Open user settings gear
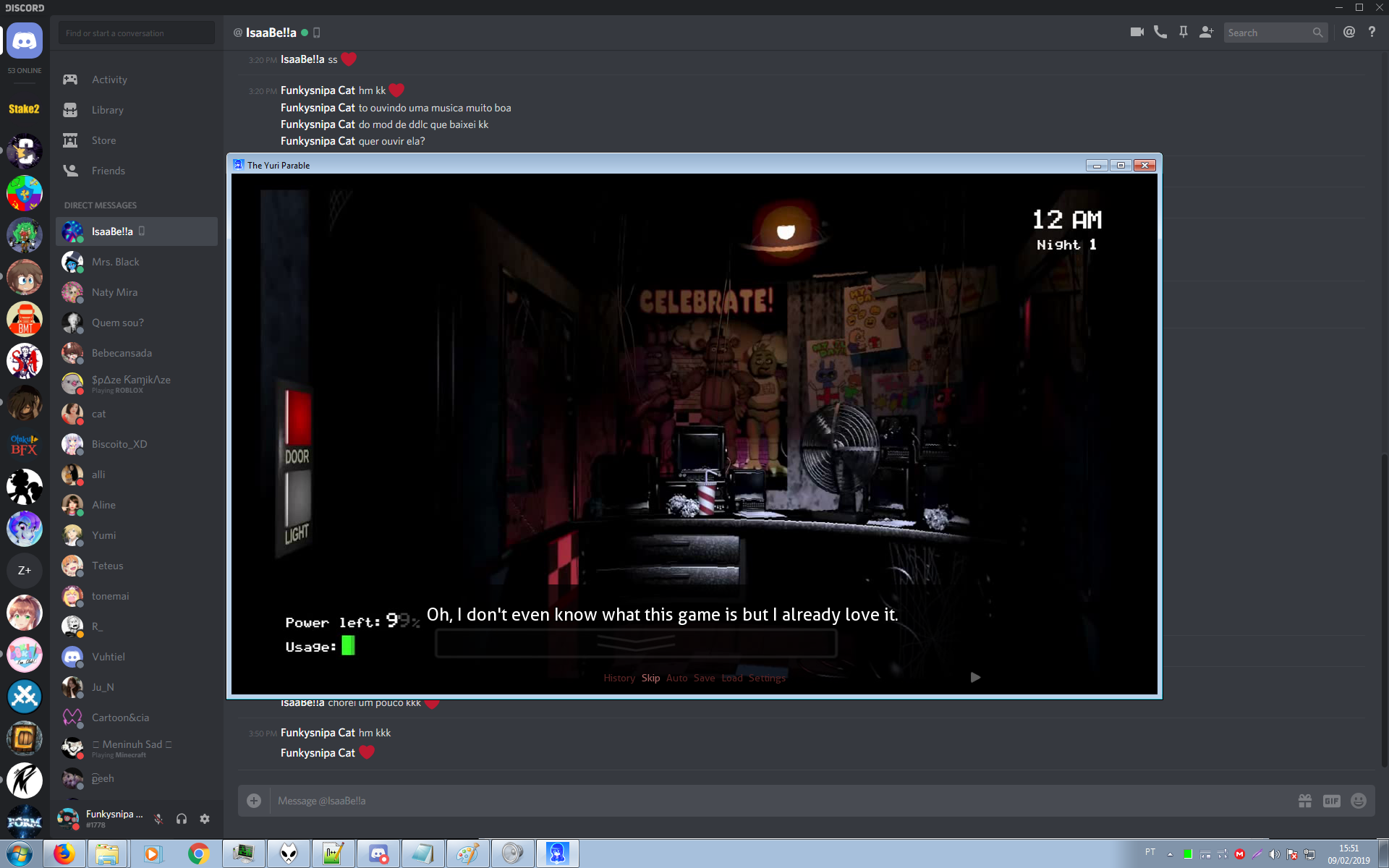 (x=205, y=819)
